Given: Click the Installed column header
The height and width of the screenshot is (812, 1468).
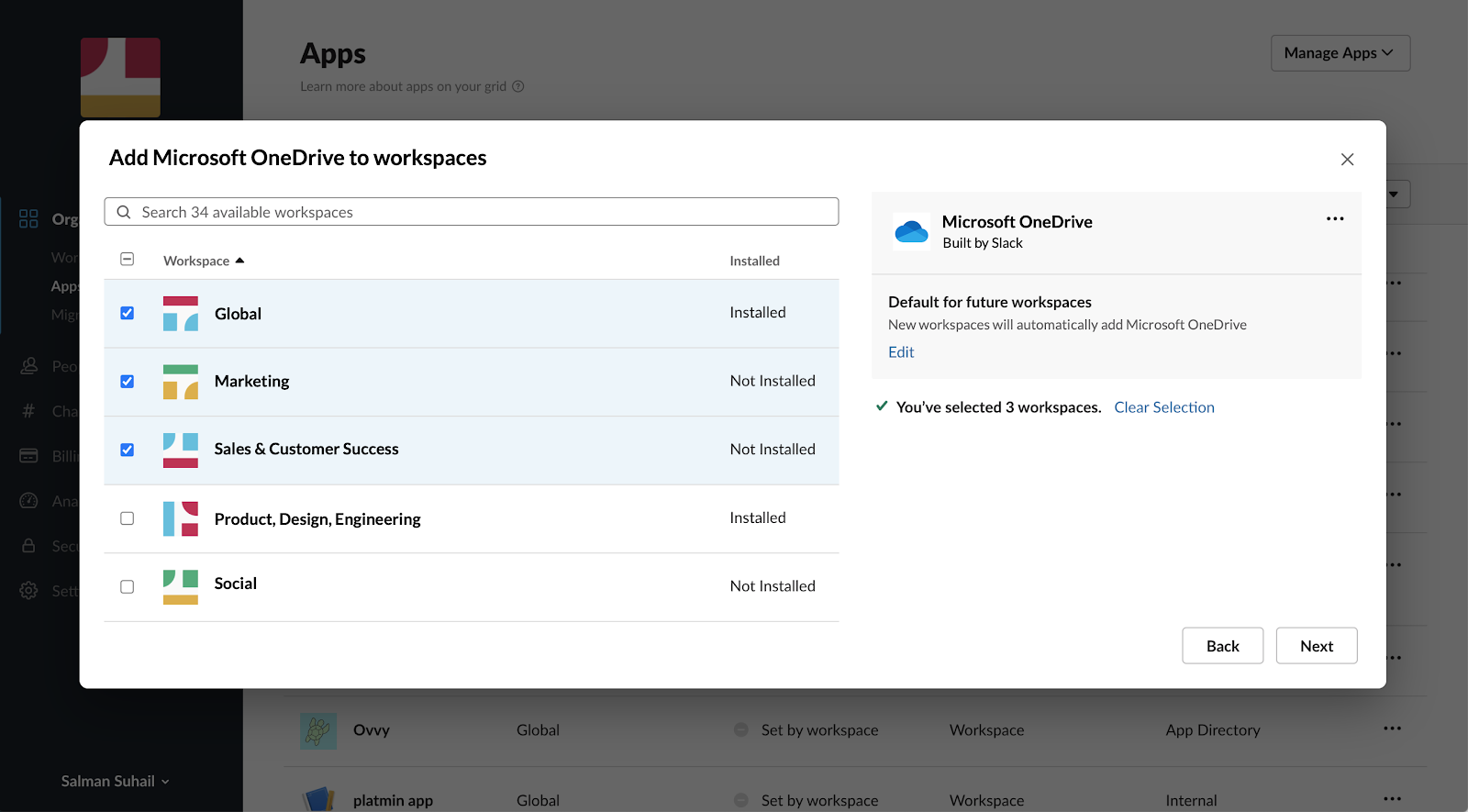Looking at the screenshot, I should point(754,261).
